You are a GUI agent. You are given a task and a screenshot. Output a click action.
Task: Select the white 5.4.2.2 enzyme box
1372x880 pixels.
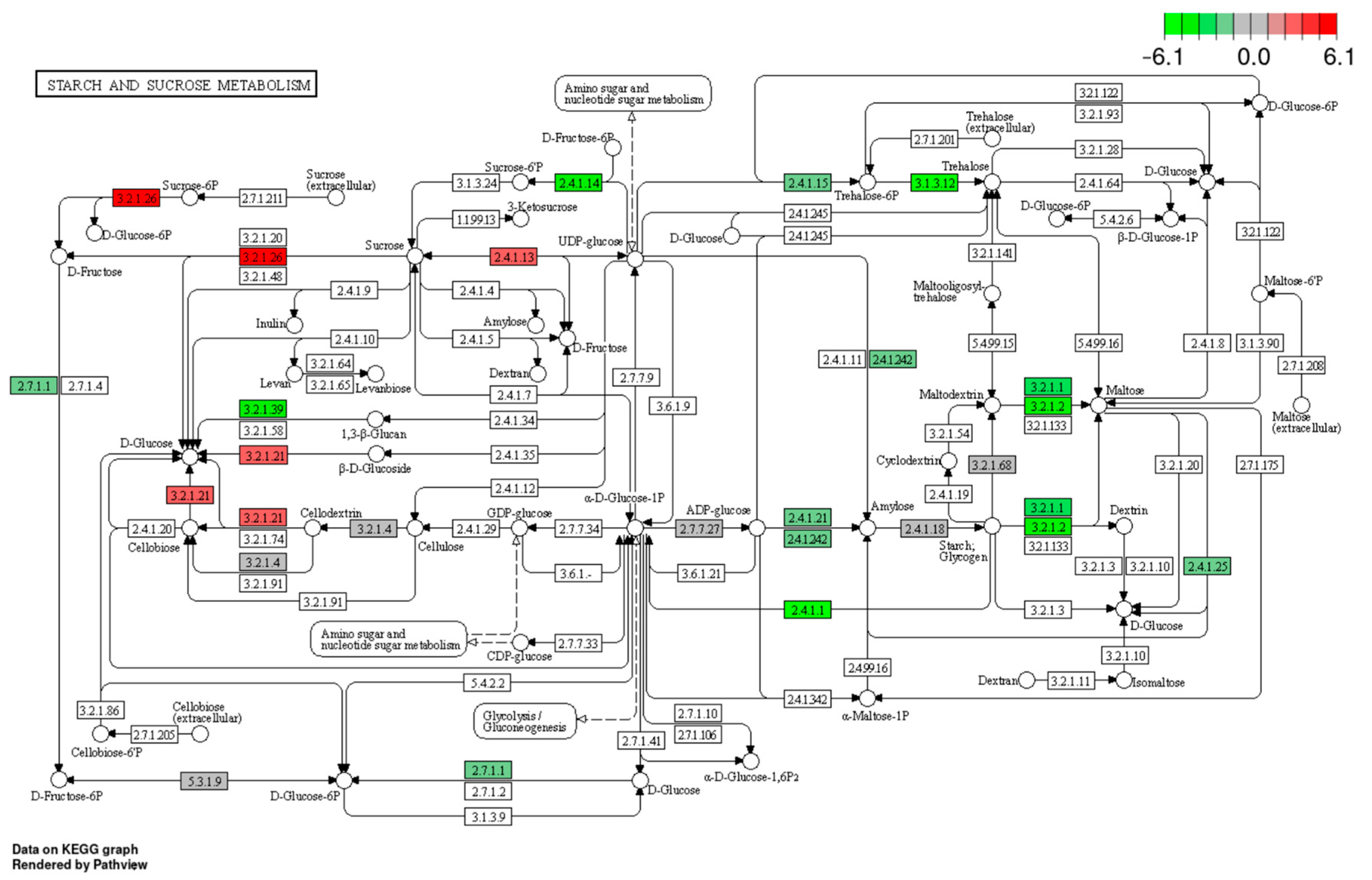pyautogui.click(x=487, y=683)
